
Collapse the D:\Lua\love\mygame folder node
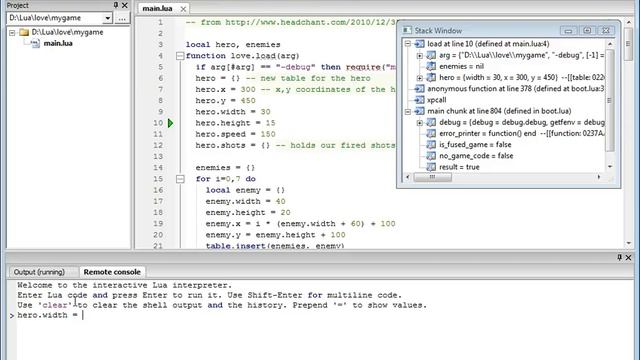coord(12,32)
